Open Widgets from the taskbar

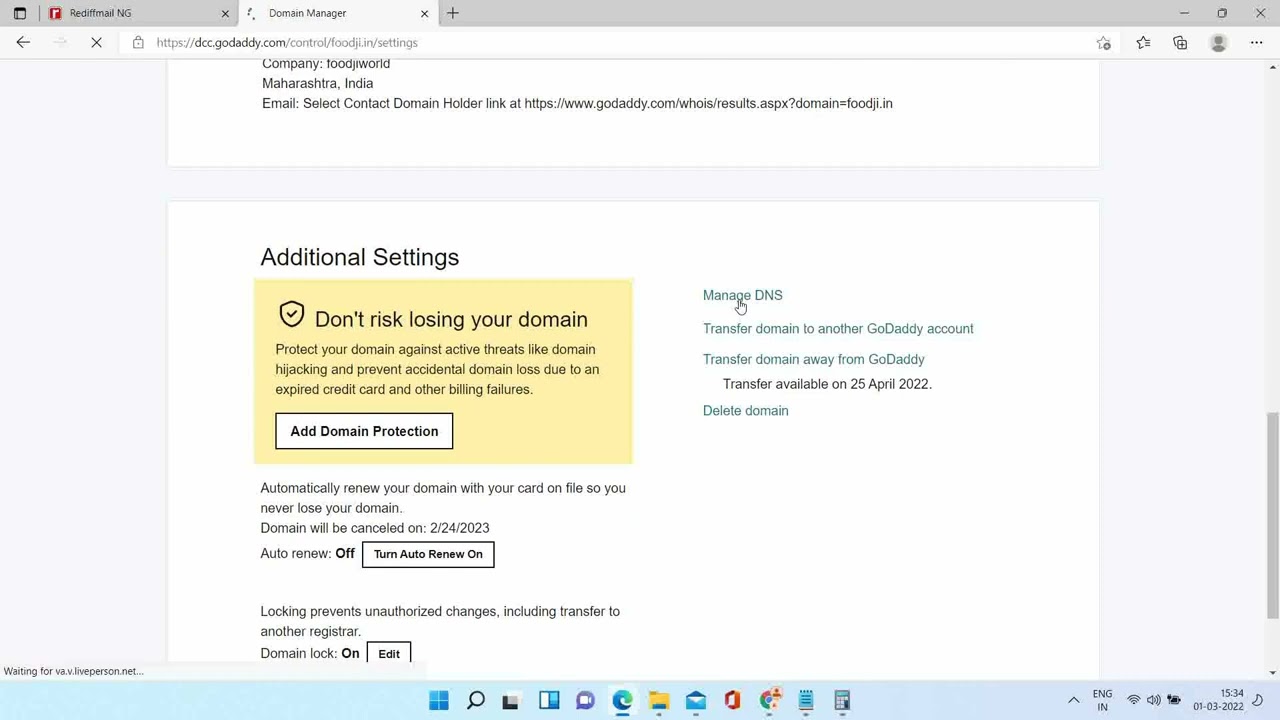(549, 700)
